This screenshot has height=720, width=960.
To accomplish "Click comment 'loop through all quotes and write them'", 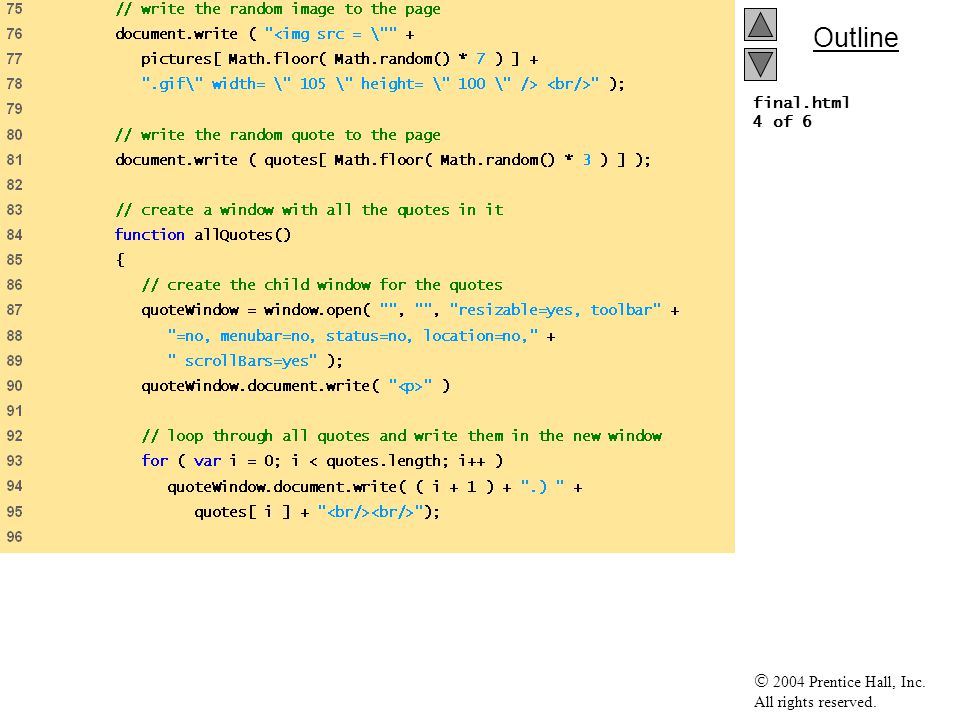I will tap(402, 436).
